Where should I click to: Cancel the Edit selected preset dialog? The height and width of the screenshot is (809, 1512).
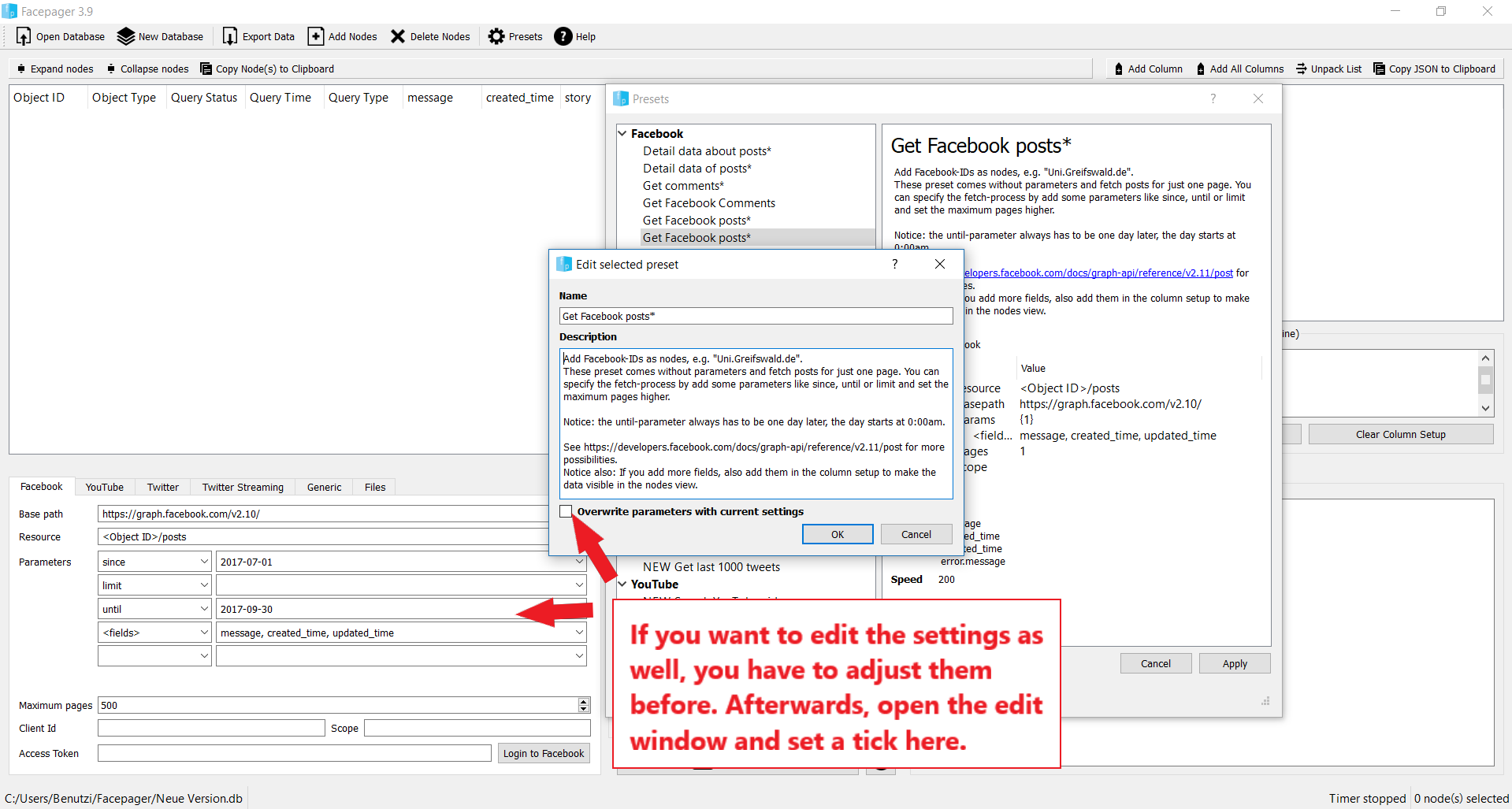click(916, 534)
